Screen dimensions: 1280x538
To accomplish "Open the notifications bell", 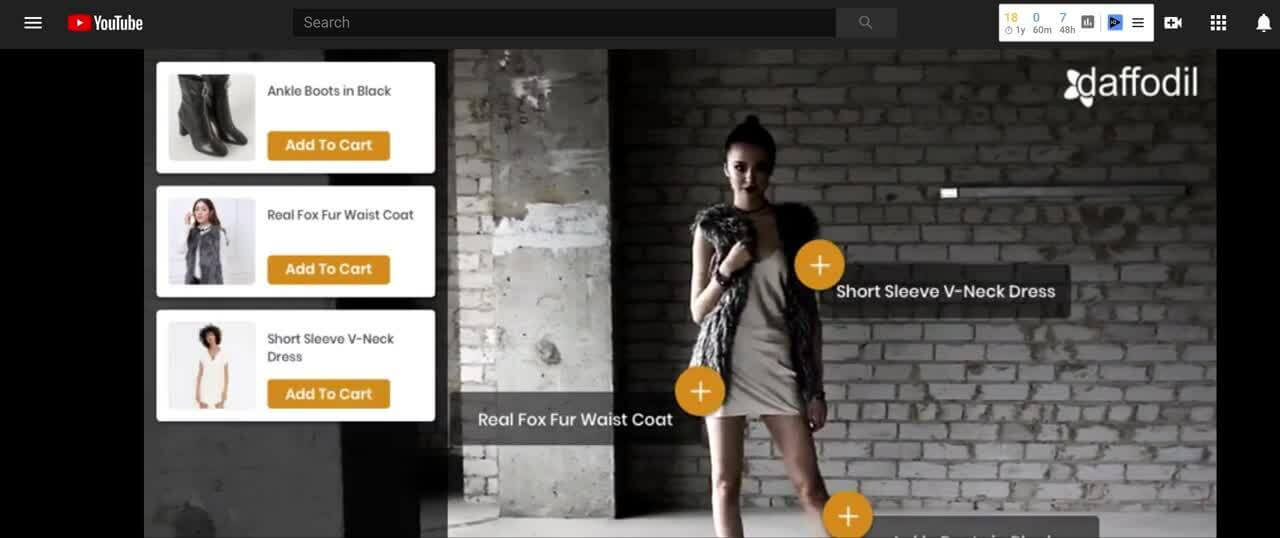I will point(1264,22).
